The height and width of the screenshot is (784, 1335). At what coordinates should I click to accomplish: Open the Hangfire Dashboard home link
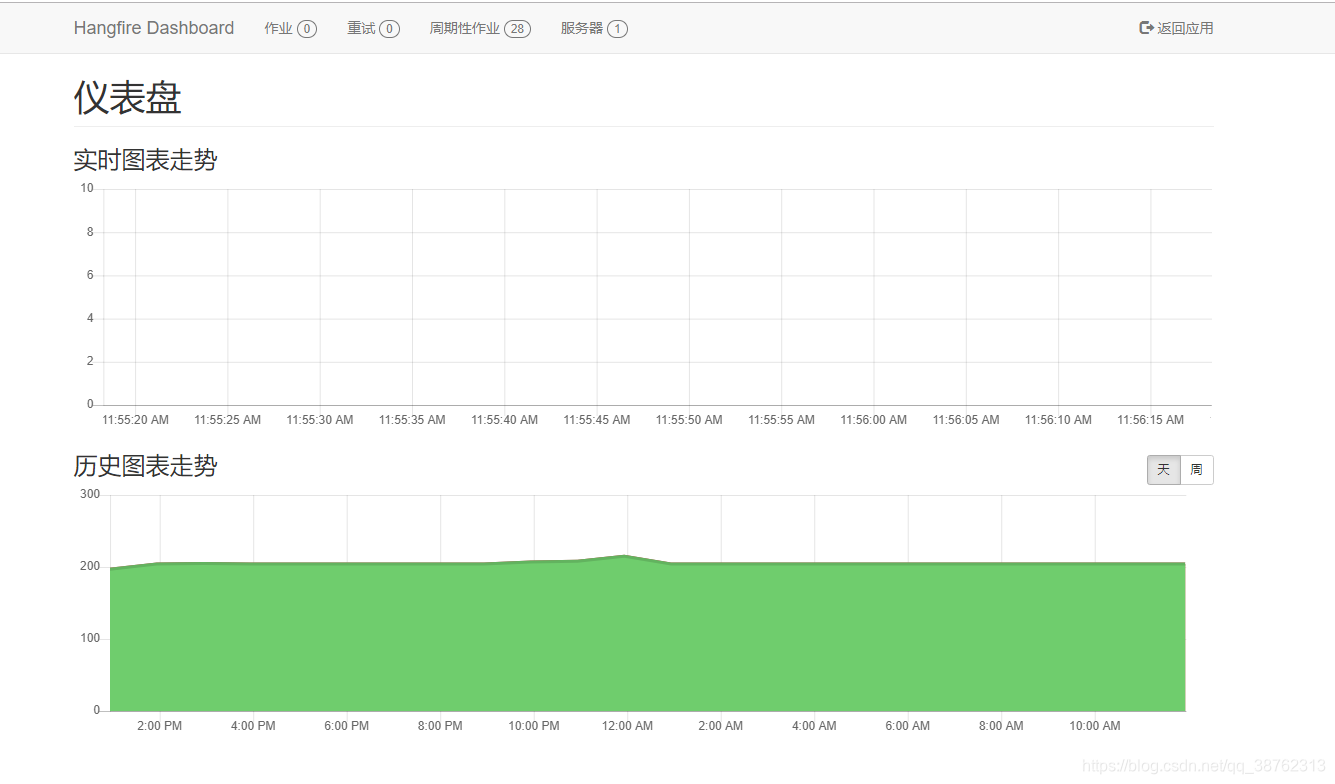pos(154,28)
